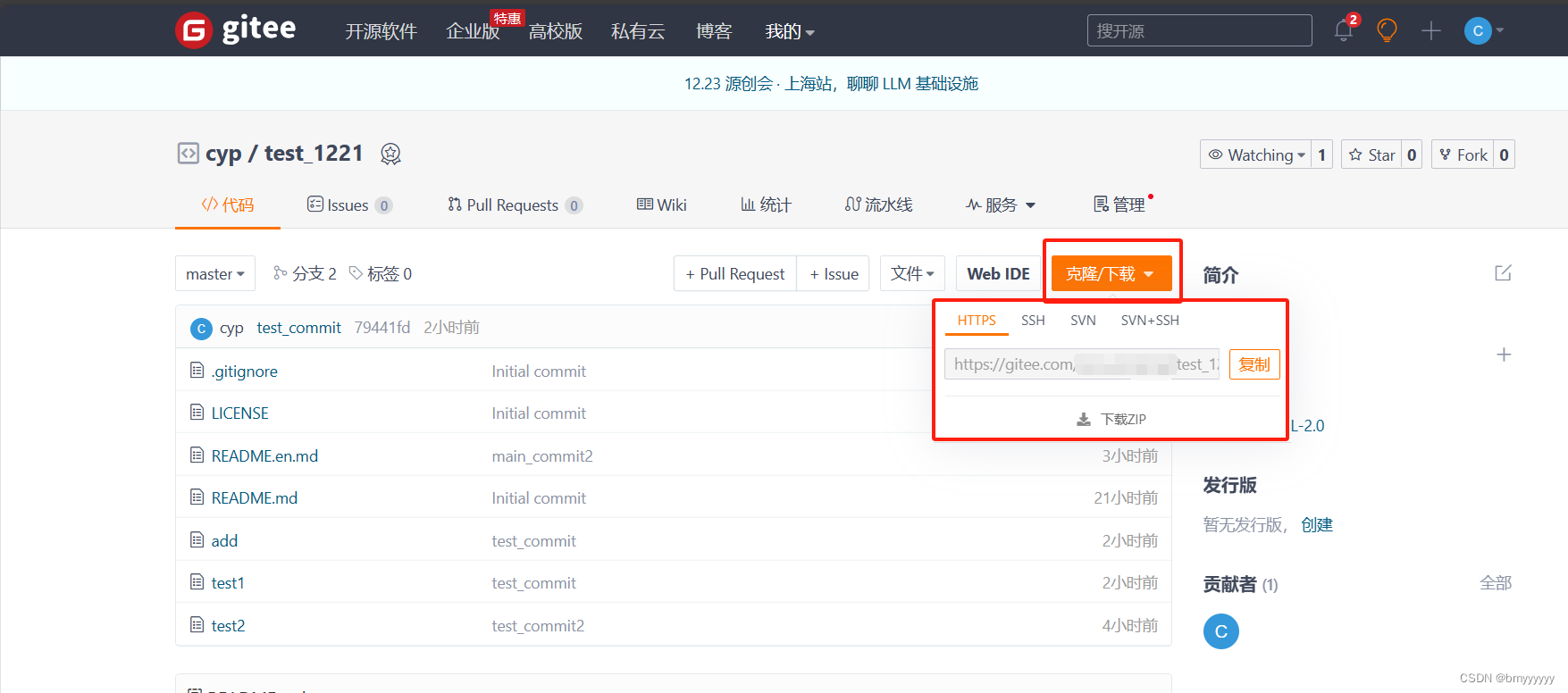Open the LICENSE file

(239, 413)
